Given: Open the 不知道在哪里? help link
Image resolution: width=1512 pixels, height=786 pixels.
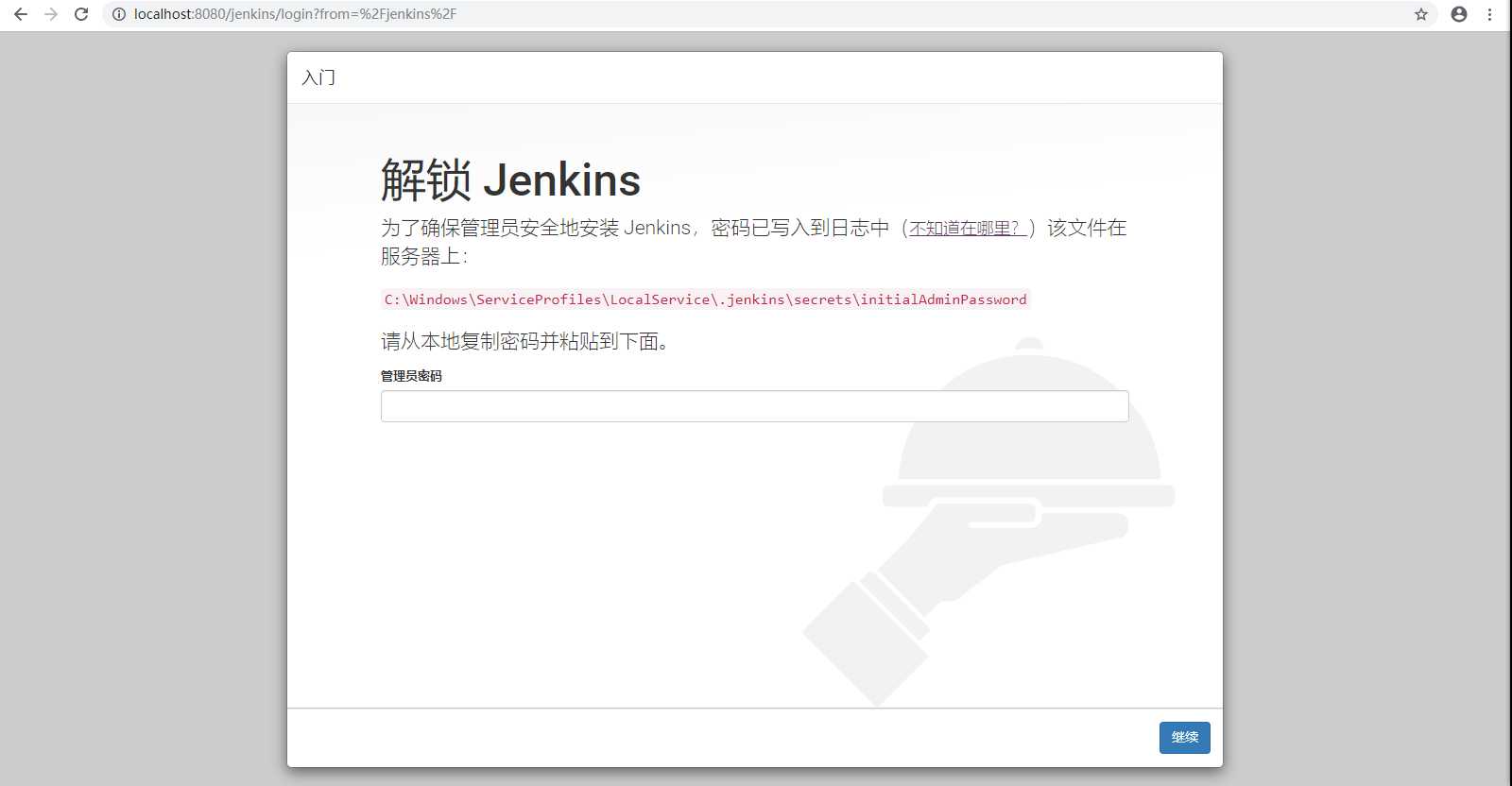Looking at the screenshot, I should pos(967,228).
